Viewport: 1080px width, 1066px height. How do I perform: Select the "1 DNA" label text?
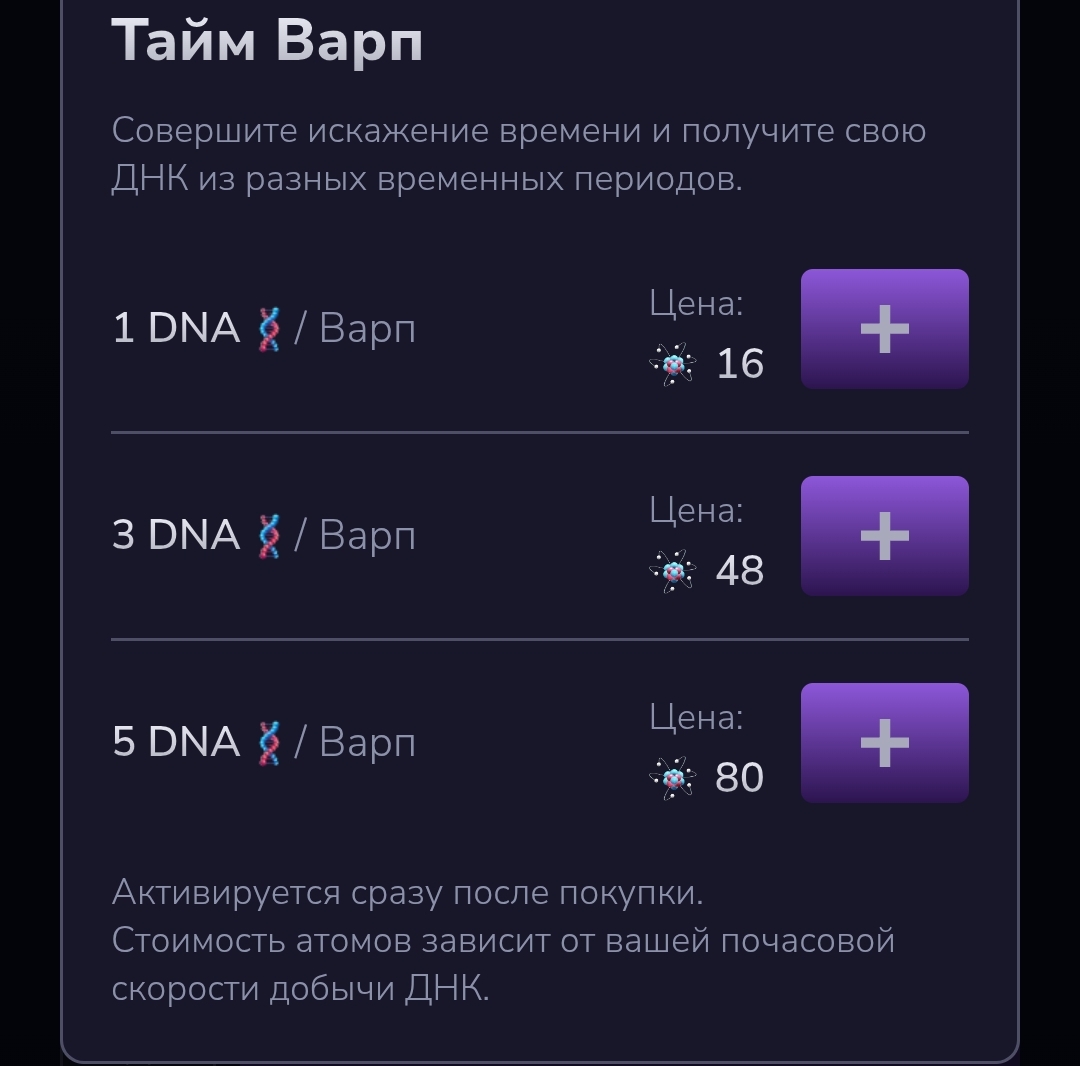[x=176, y=329]
